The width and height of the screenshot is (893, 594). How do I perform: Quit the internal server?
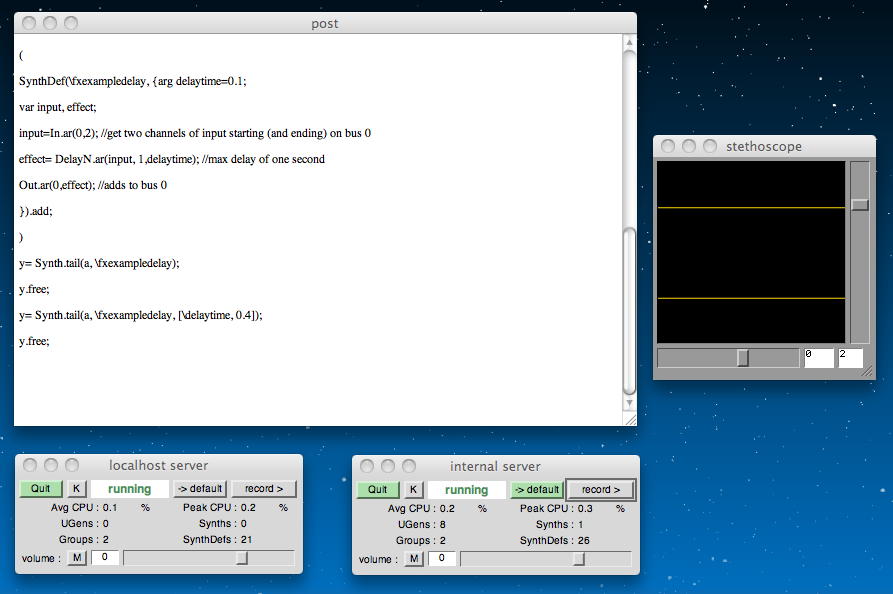point(378,490)
